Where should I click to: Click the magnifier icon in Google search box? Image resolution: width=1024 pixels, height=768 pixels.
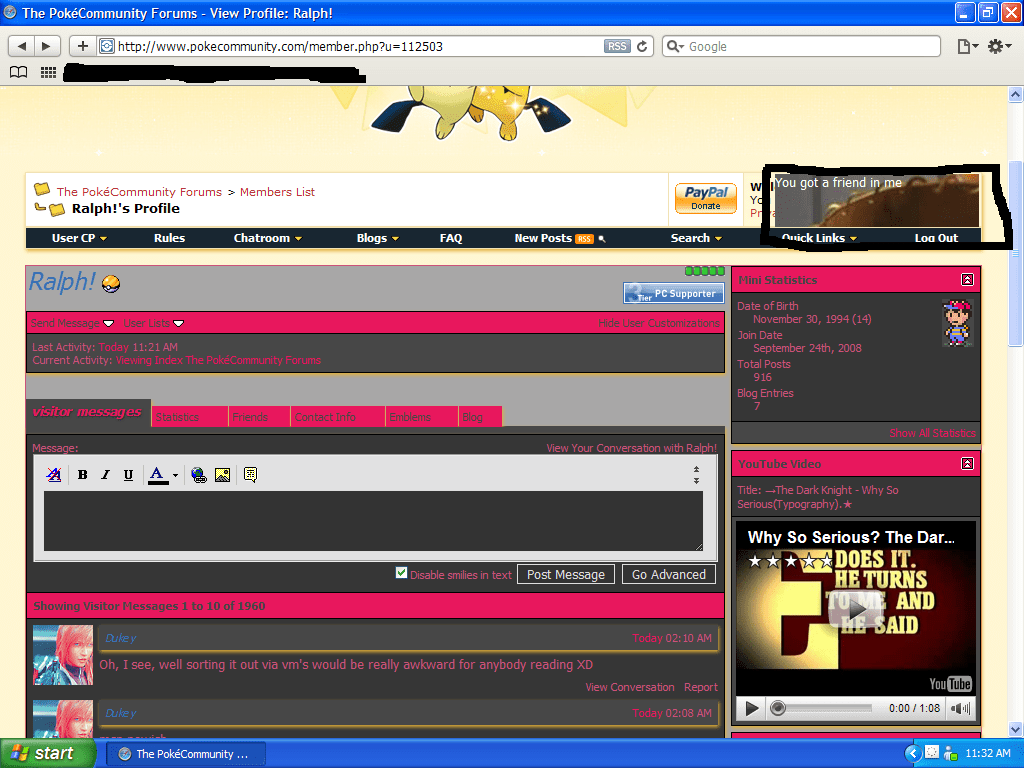click(675, 46)
